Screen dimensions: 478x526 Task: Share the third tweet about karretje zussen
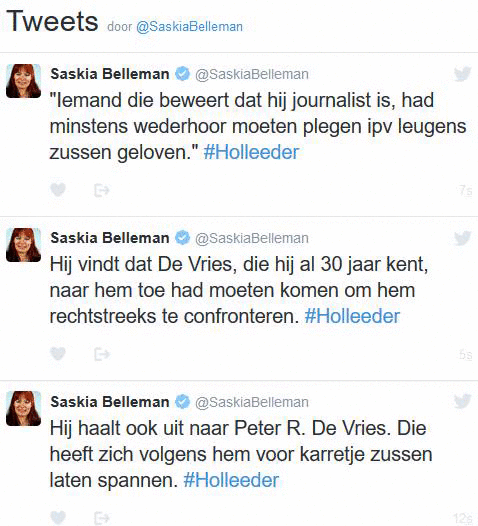coord(102,518)
